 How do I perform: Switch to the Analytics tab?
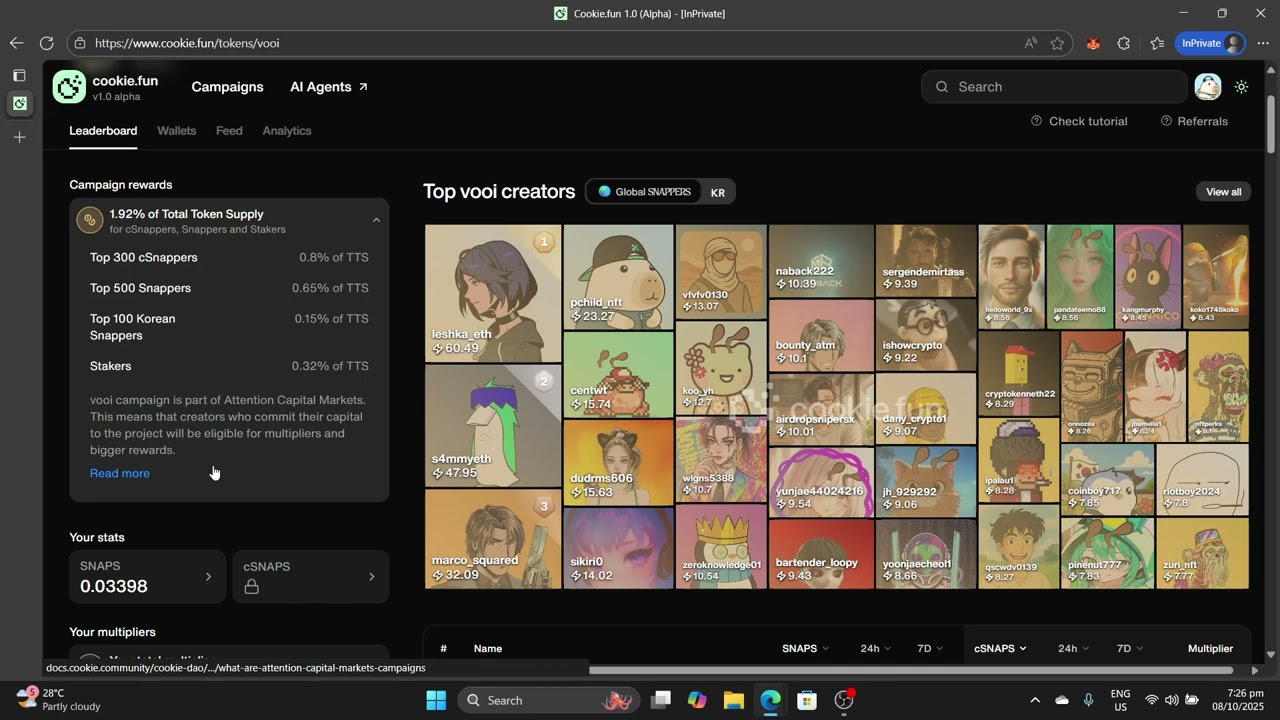[x=287, y=131]
